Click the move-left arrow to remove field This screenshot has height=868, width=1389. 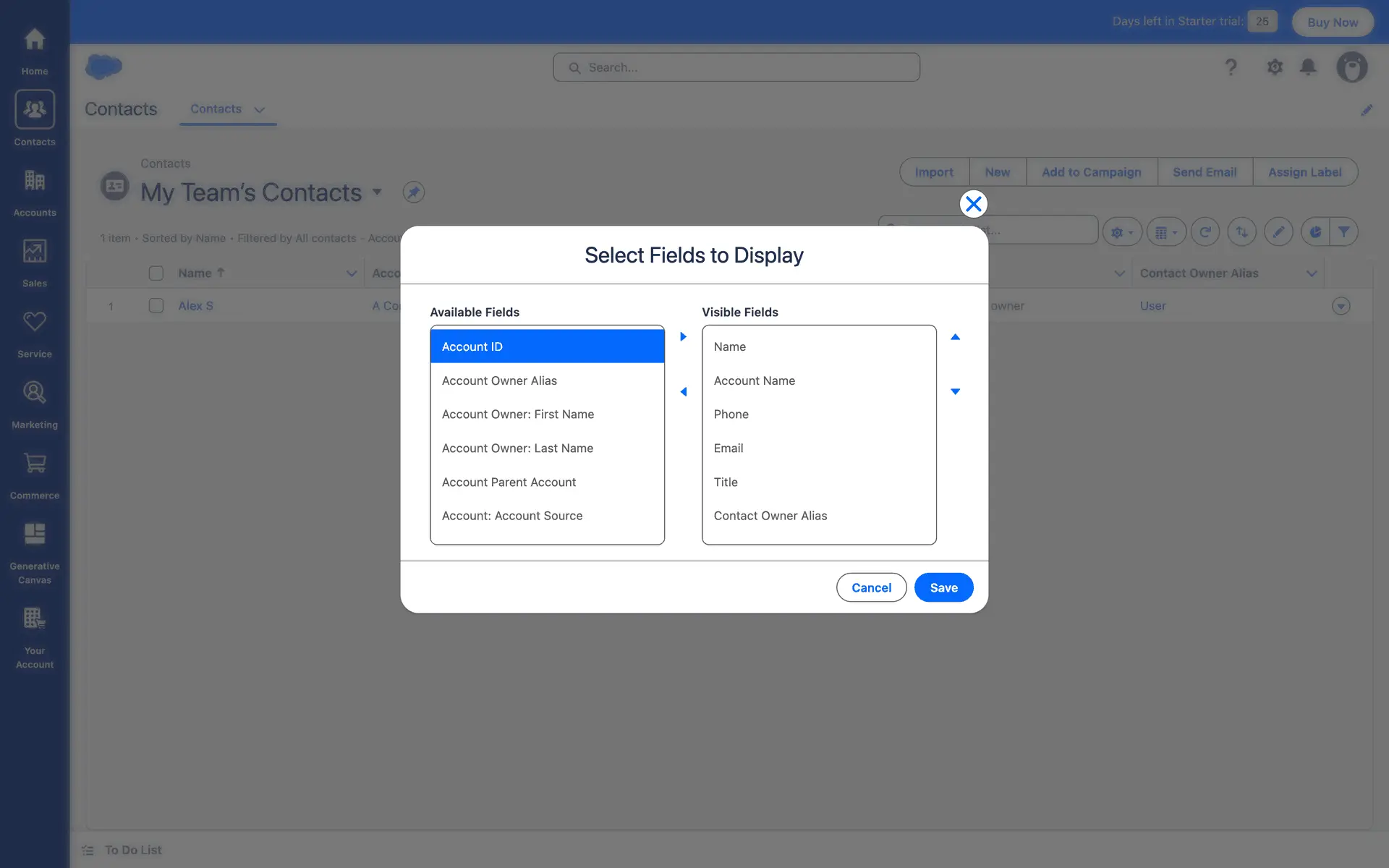[x=683, y=392]
